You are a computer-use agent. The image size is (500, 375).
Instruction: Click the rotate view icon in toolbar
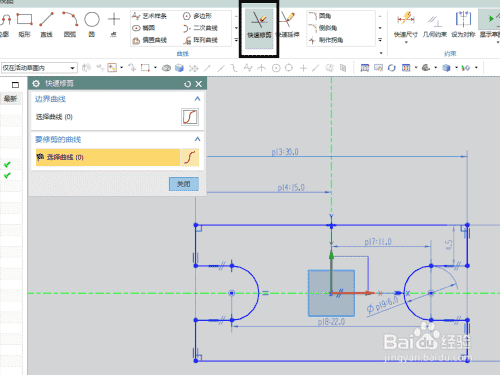pos(392,68)
